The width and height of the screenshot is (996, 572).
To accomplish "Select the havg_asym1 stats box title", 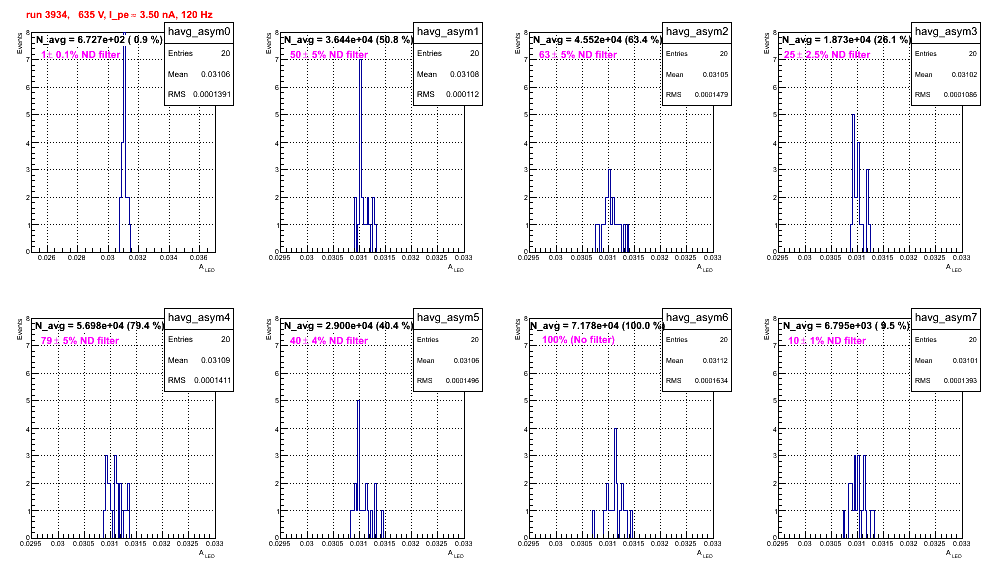I will [x=448, y=32].
